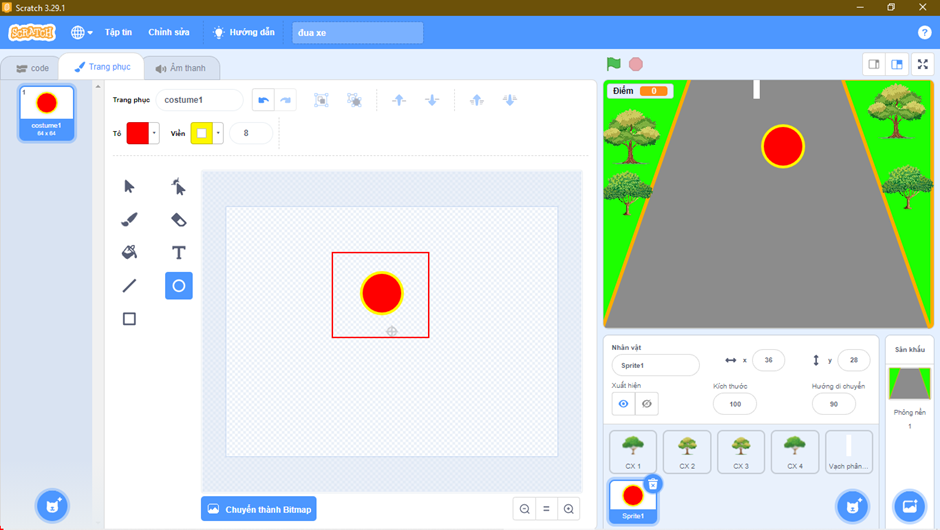The width and height of the screenshot is (940, 530).
Task: Select the CX 4 tree sprite
Action: [x=795, y=452]
